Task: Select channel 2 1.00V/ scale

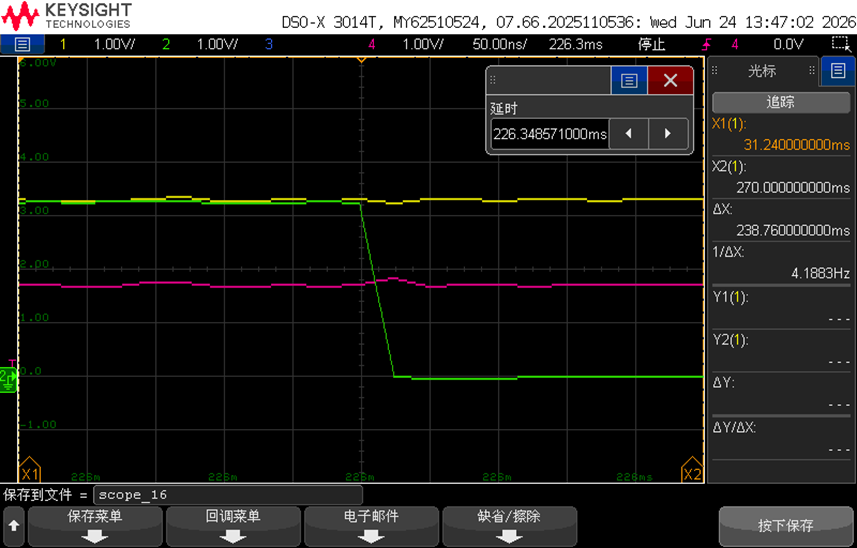Action: coord(218,44)
